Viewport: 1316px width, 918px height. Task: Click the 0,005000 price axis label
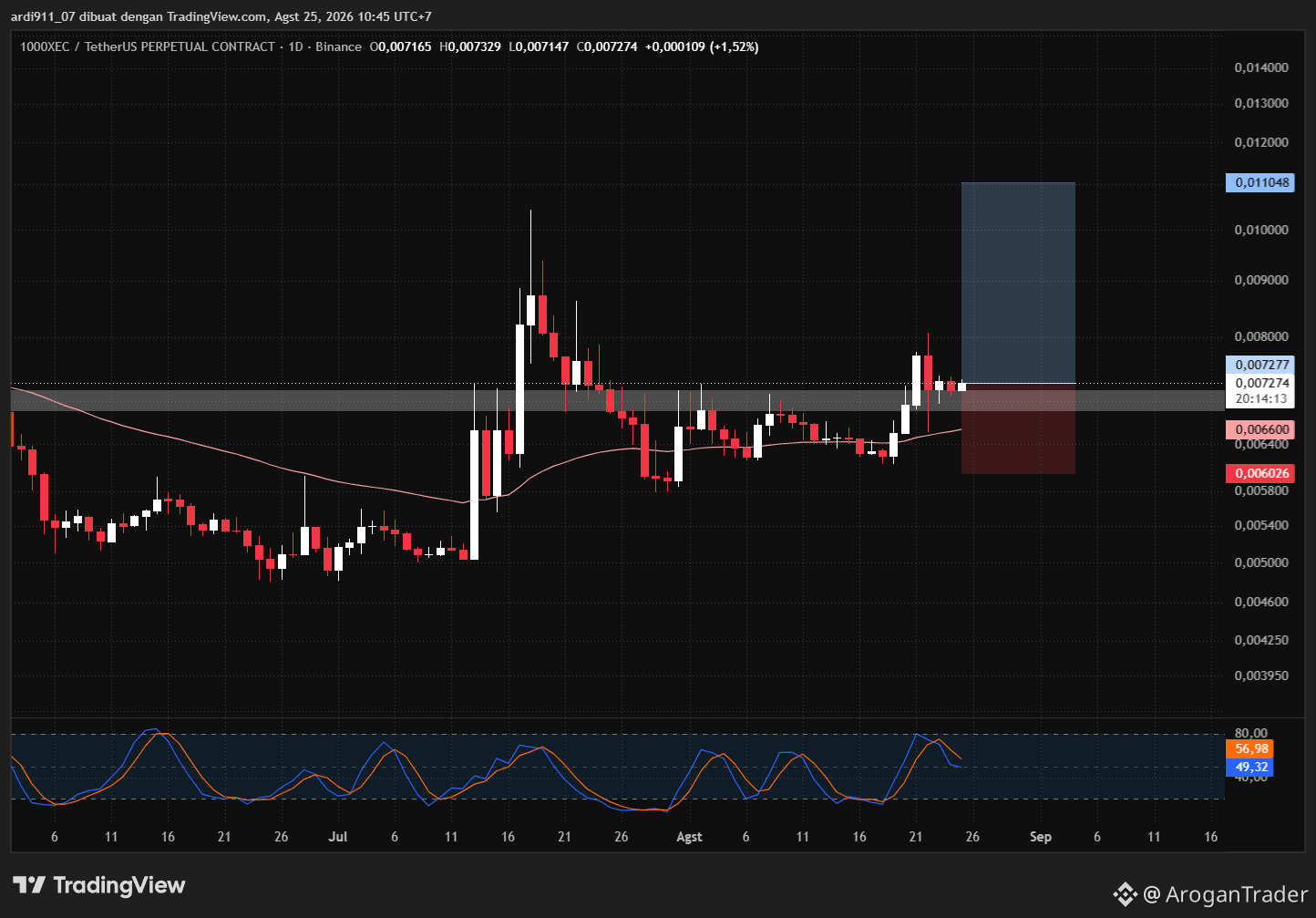[1261, 562]
